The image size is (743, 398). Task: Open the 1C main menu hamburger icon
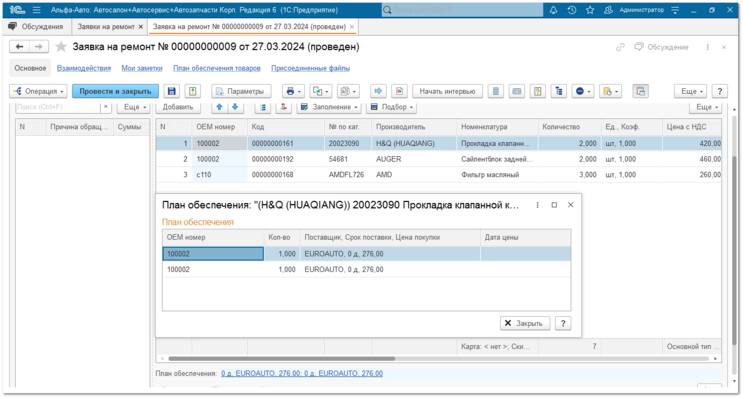[36, 10]
